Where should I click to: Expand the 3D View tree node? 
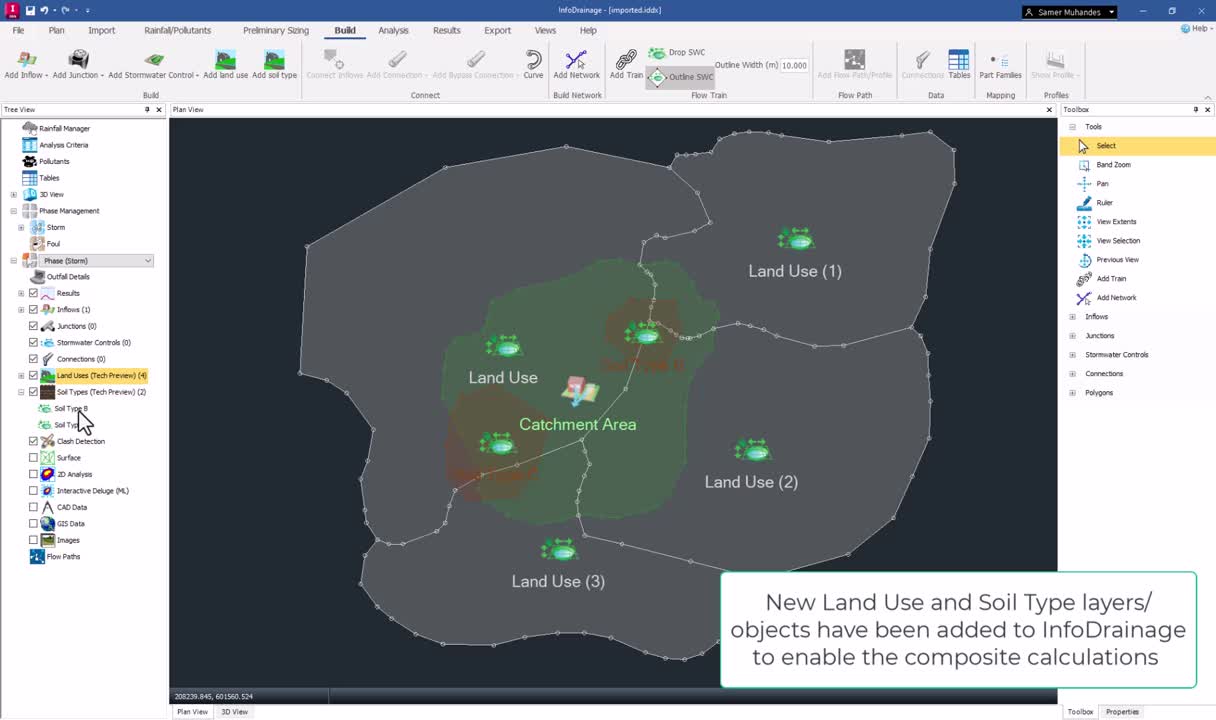click(x=13, y=195)
